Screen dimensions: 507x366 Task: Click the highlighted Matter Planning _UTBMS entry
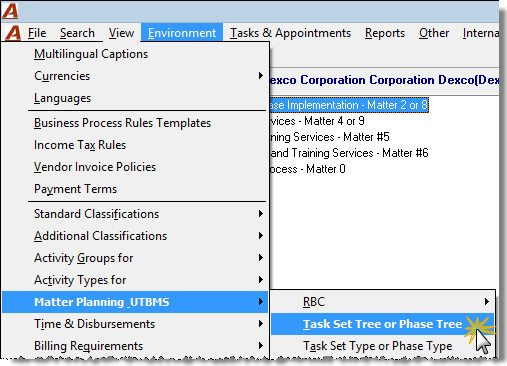pyautogui.click(x=135, y=302)
